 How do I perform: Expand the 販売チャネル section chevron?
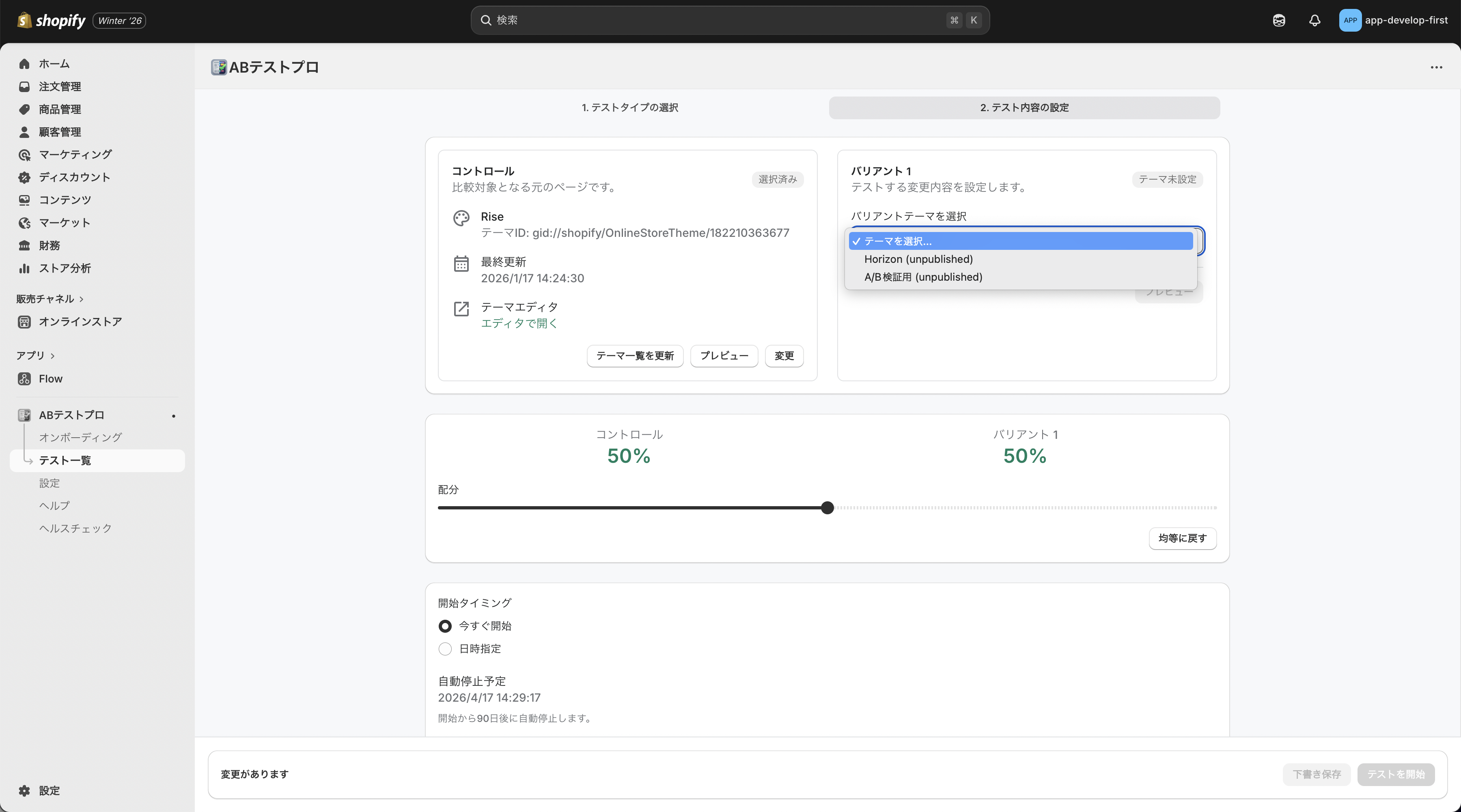[x=82, y=299]
